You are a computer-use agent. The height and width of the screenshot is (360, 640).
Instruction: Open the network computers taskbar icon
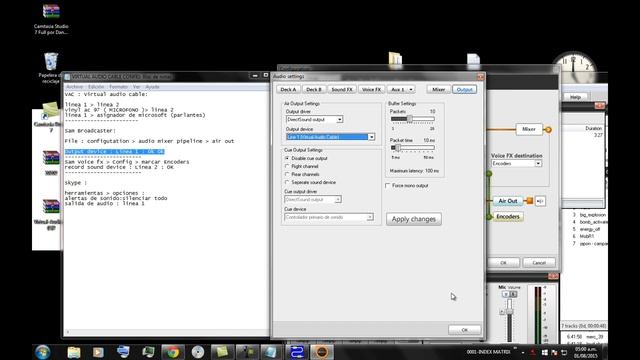(x=123, y=352)
